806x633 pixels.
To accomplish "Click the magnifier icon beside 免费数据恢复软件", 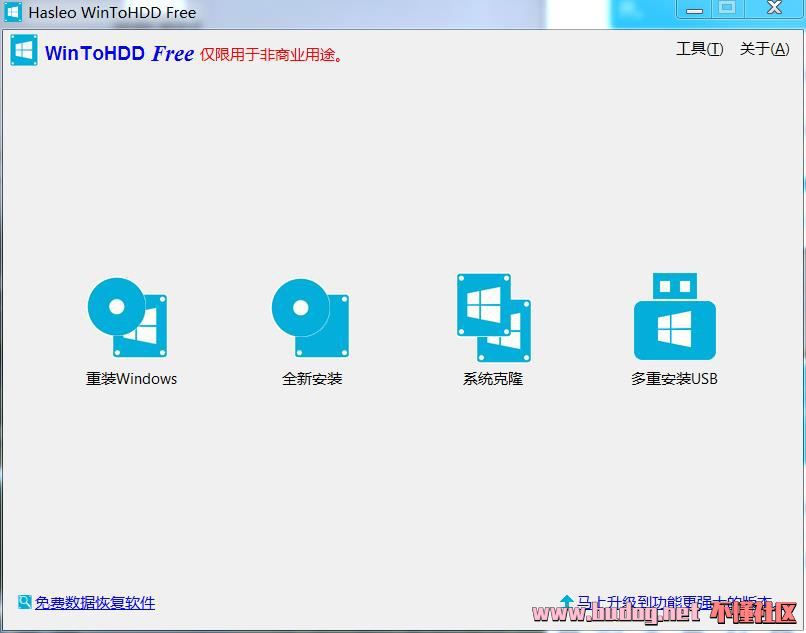I will click(24, 602).
